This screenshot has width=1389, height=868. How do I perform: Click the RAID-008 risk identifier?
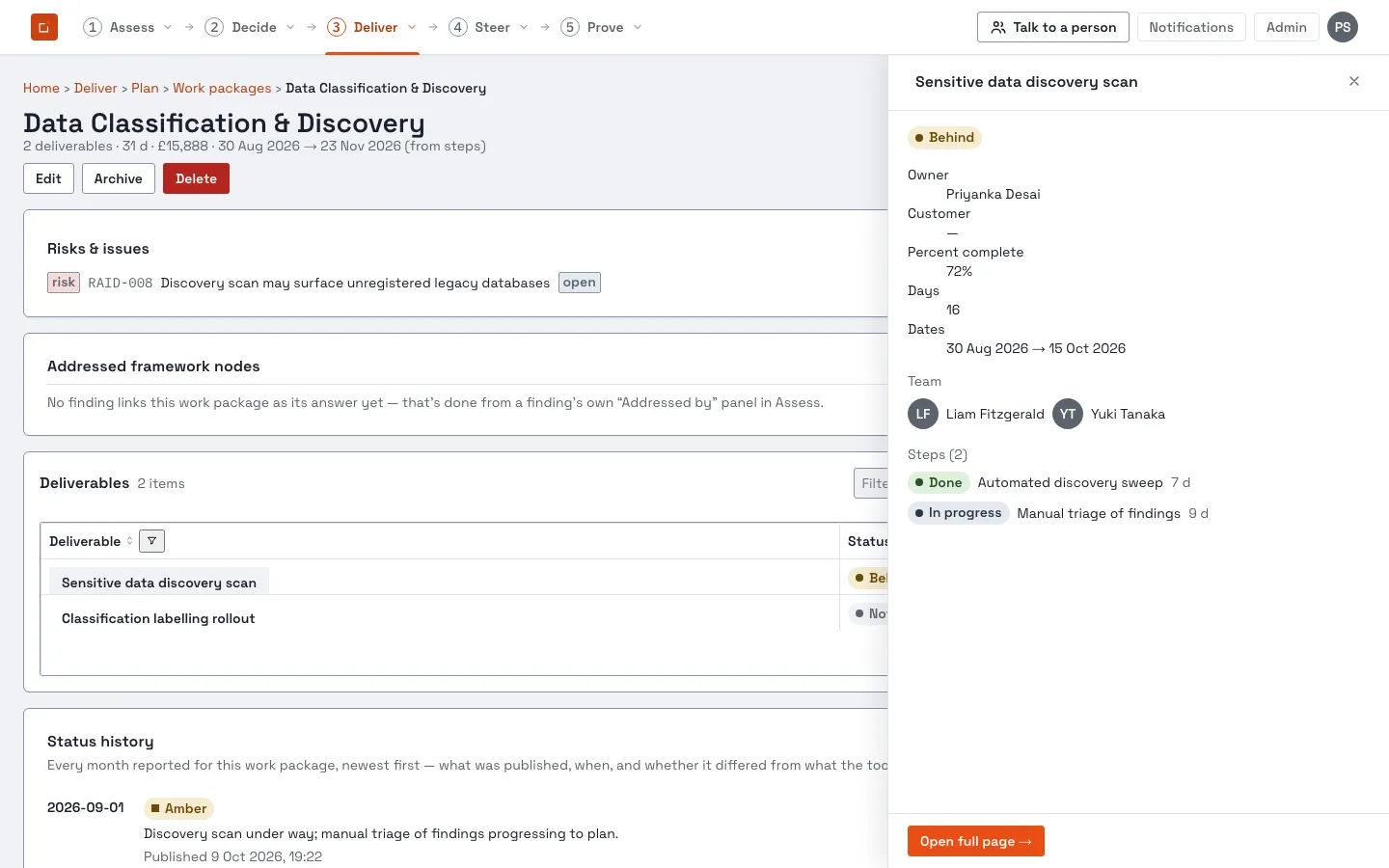(x=121, y=283)
